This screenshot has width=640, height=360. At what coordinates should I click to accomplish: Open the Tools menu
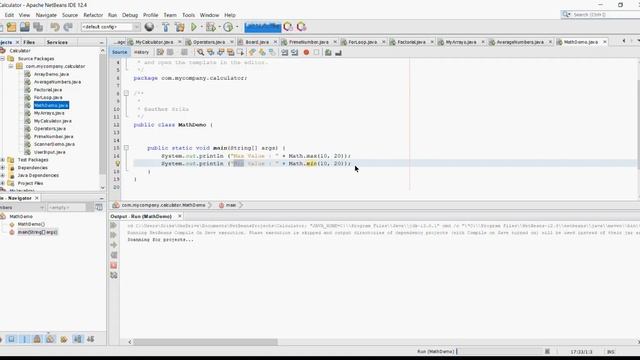(188, 15)
